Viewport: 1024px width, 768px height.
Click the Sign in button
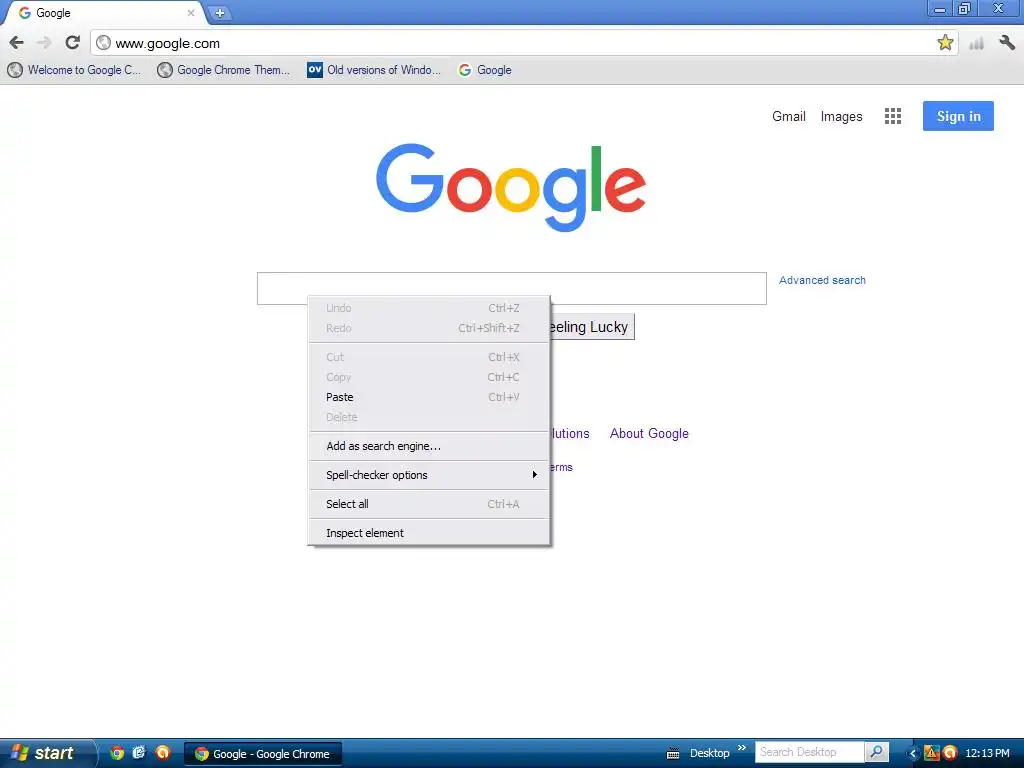tap(958, 116)
